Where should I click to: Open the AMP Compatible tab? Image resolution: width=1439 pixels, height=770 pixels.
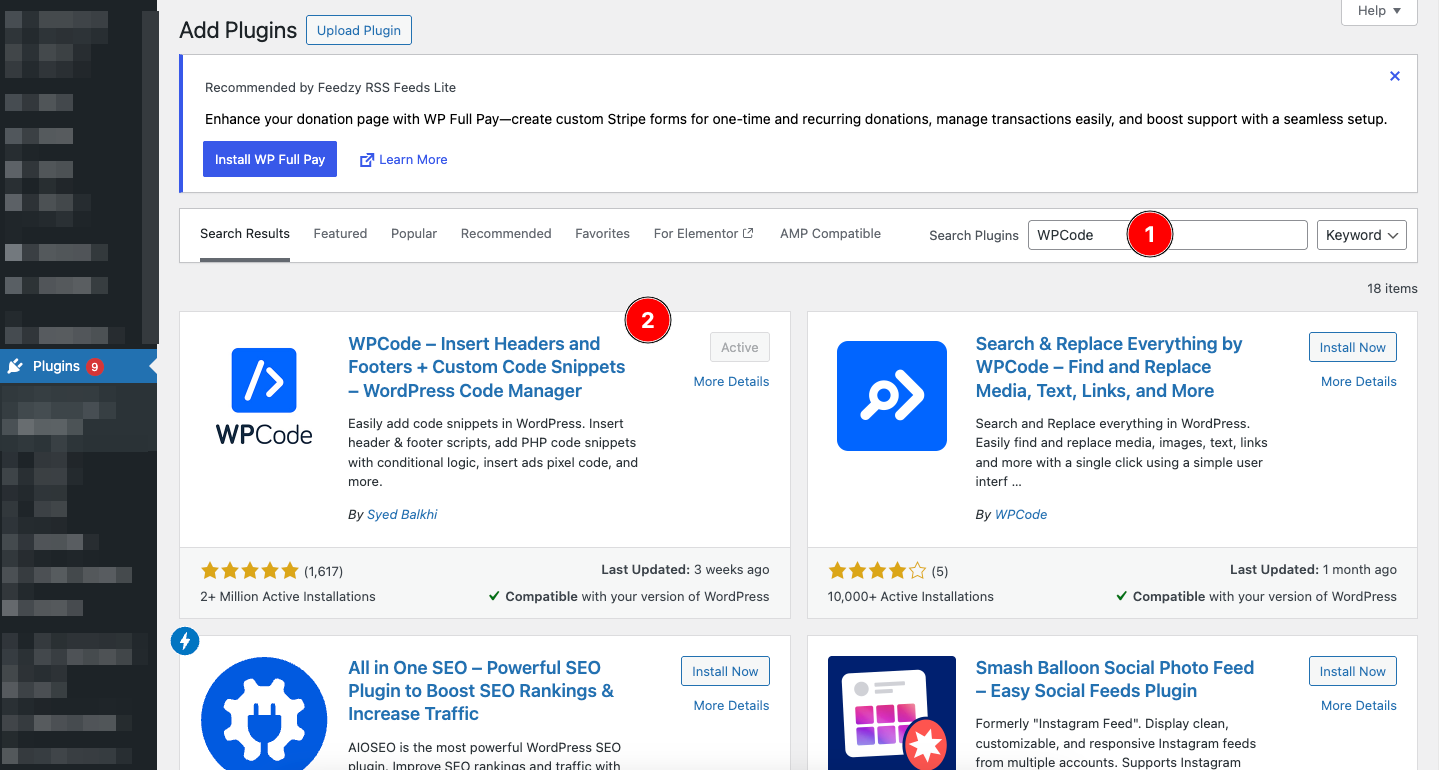[830, 234]
